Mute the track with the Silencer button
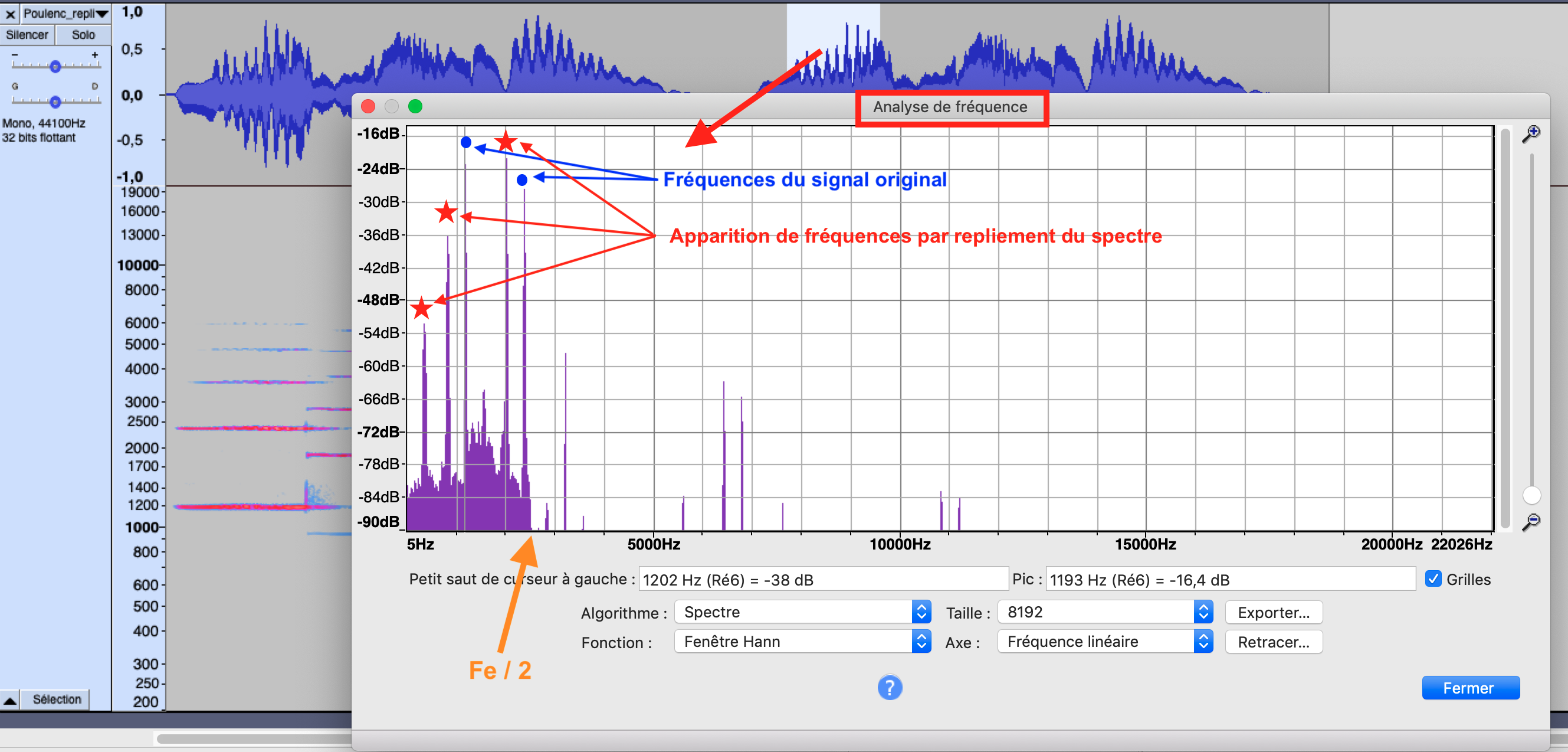1568x752 pixels. point(27,35)
